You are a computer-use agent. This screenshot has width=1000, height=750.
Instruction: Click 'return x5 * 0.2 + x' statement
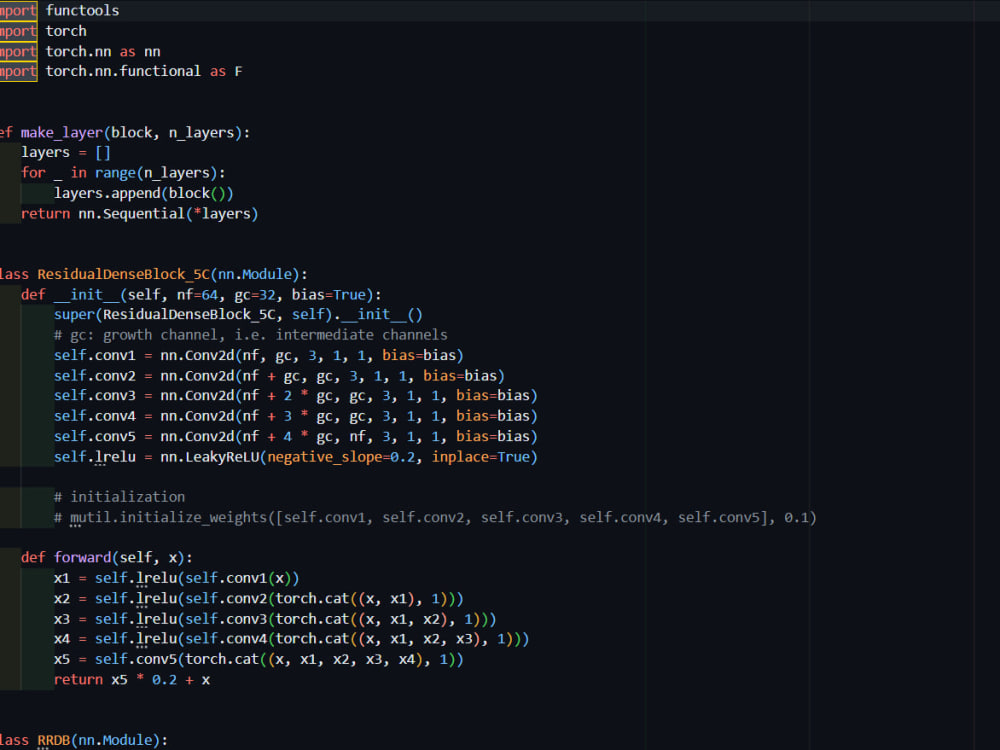click(x=132, y=679)
